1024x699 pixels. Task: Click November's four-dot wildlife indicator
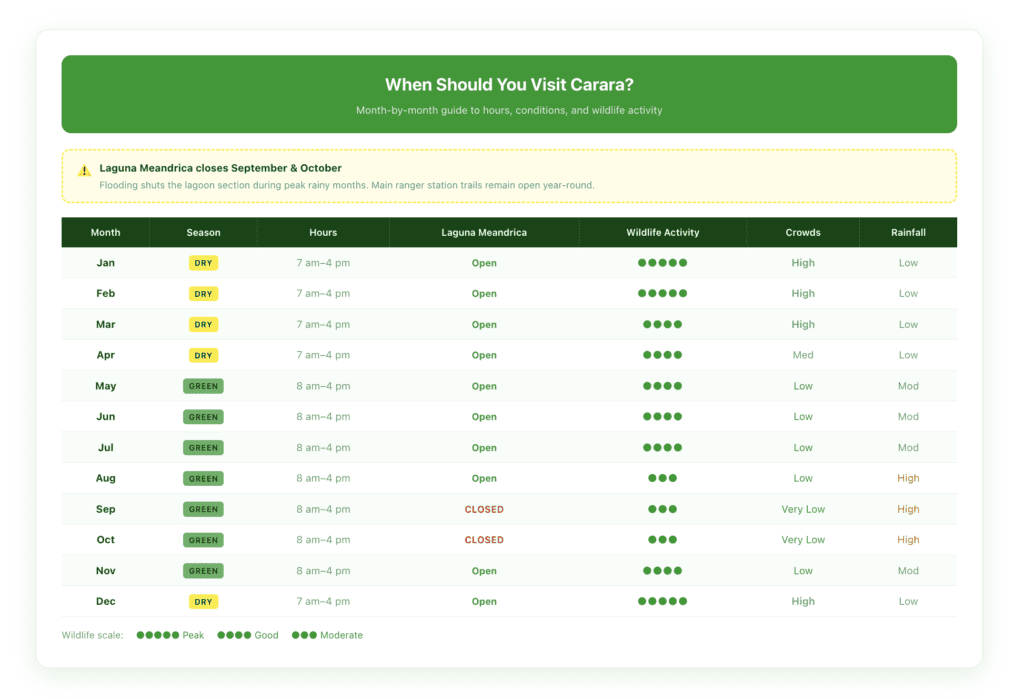[x=662, y=570]
